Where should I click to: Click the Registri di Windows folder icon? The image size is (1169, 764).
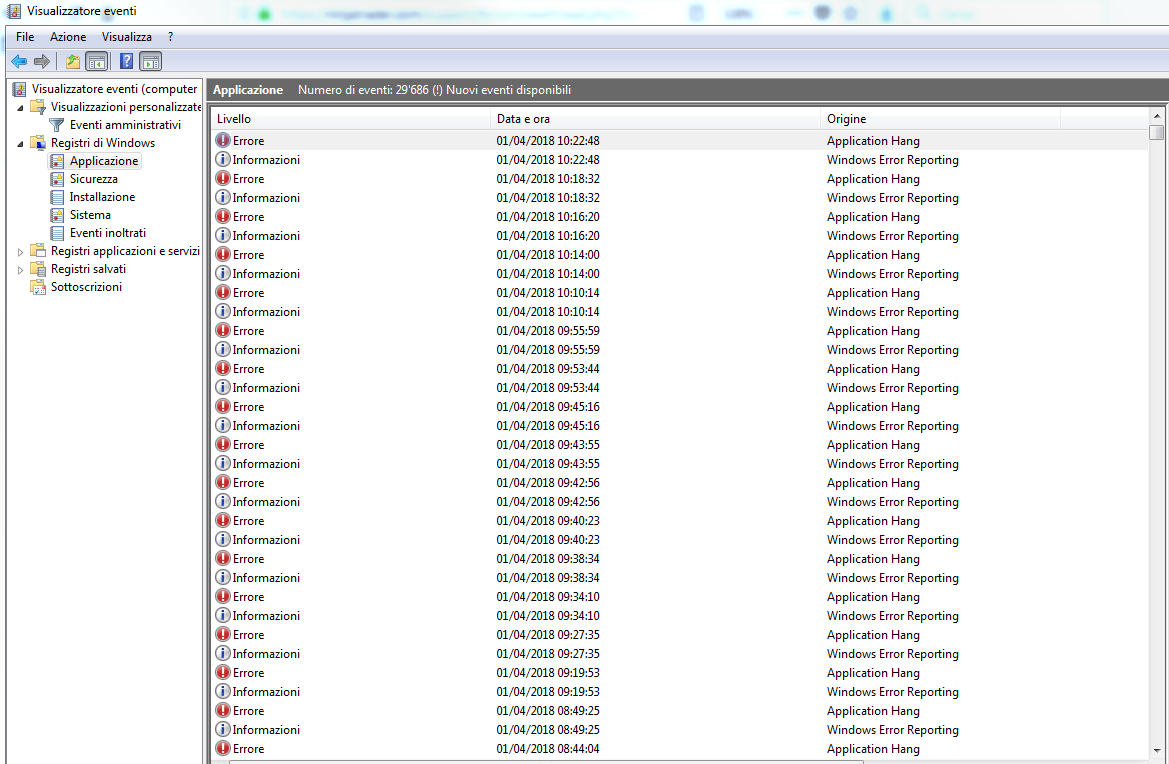[x=37, y=142]
